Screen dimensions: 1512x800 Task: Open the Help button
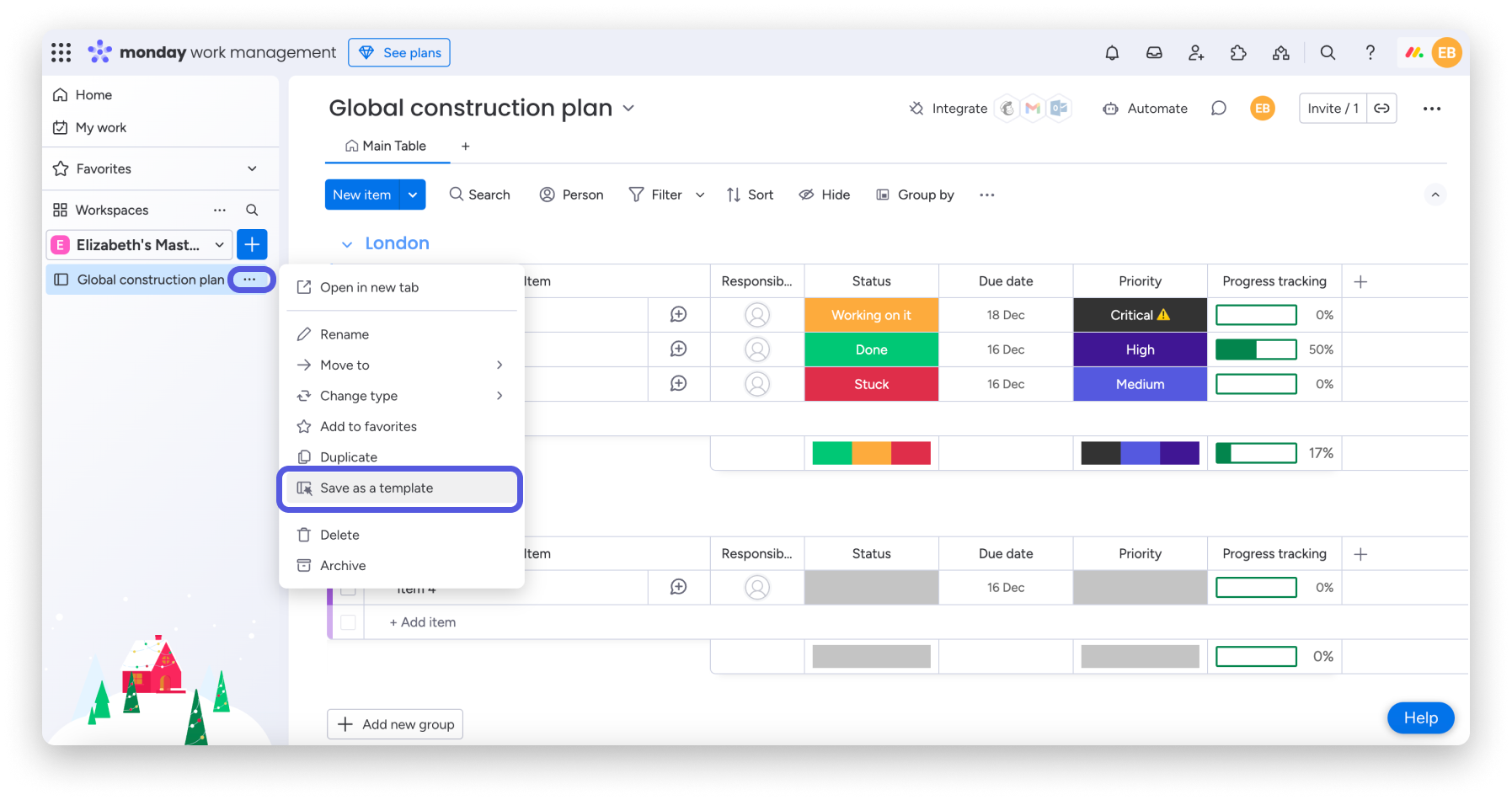pos(1420,717)
